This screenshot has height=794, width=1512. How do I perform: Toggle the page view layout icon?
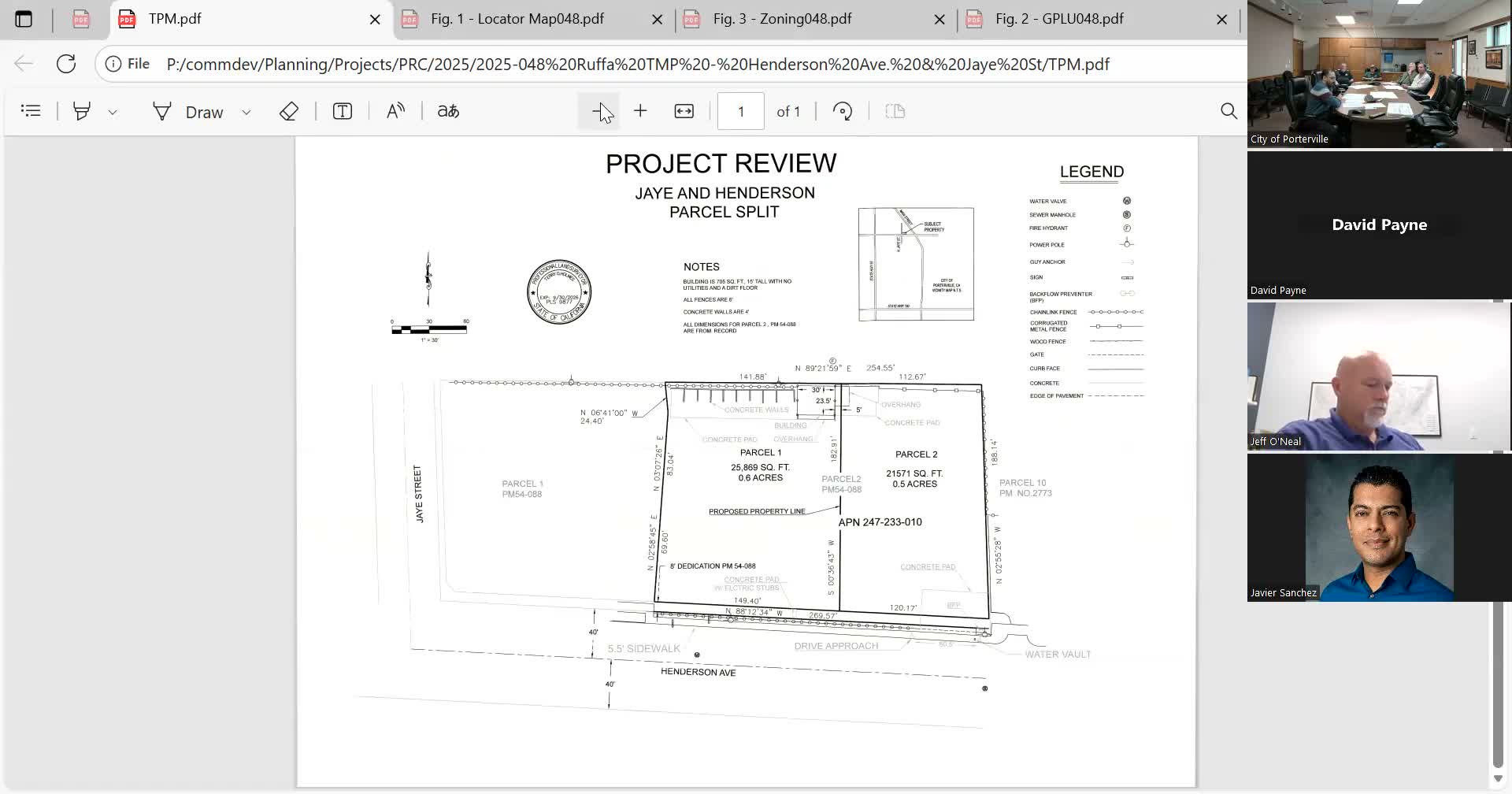(x=895, y=111)
